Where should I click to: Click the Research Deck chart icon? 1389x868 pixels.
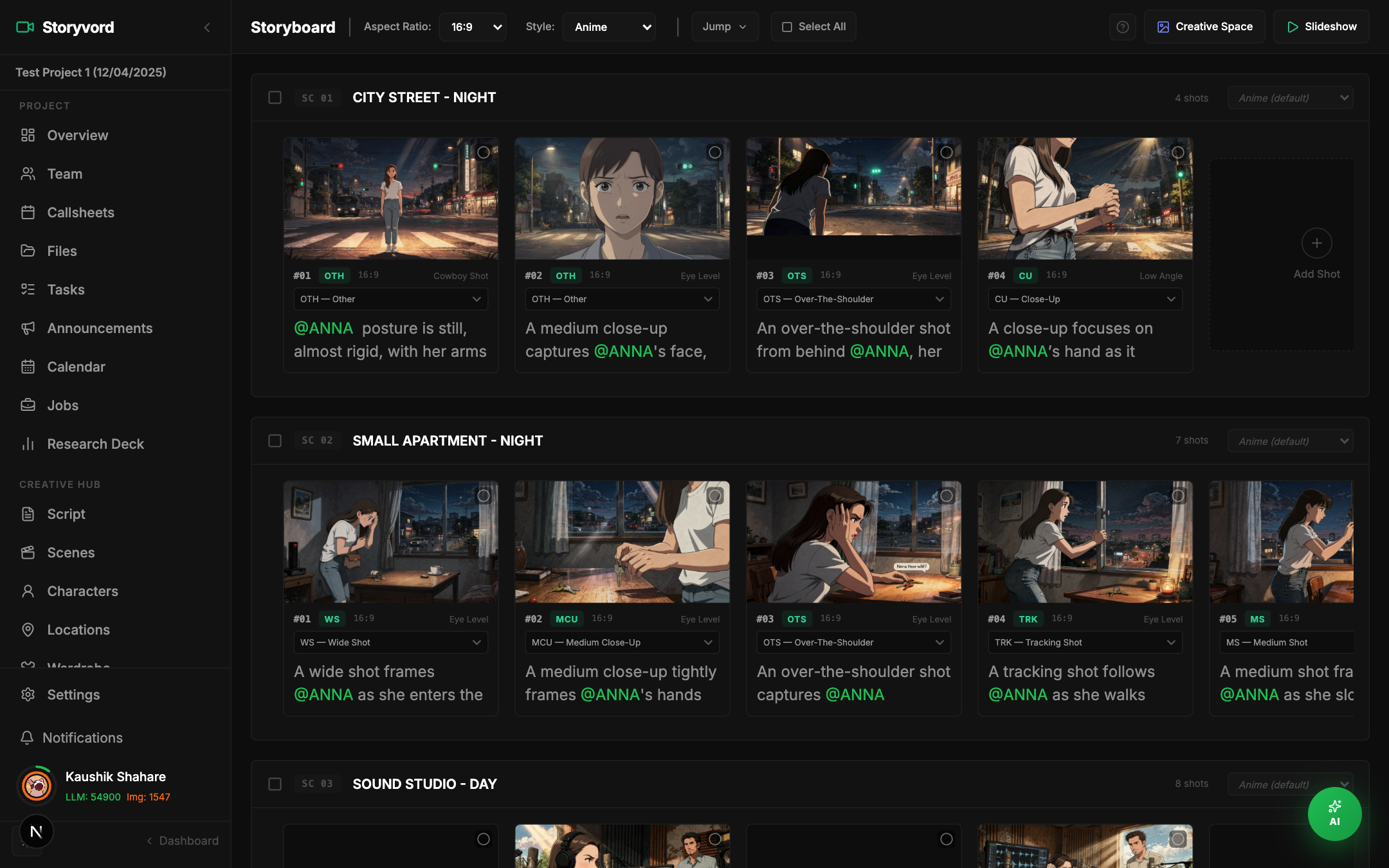pos(28,444)
